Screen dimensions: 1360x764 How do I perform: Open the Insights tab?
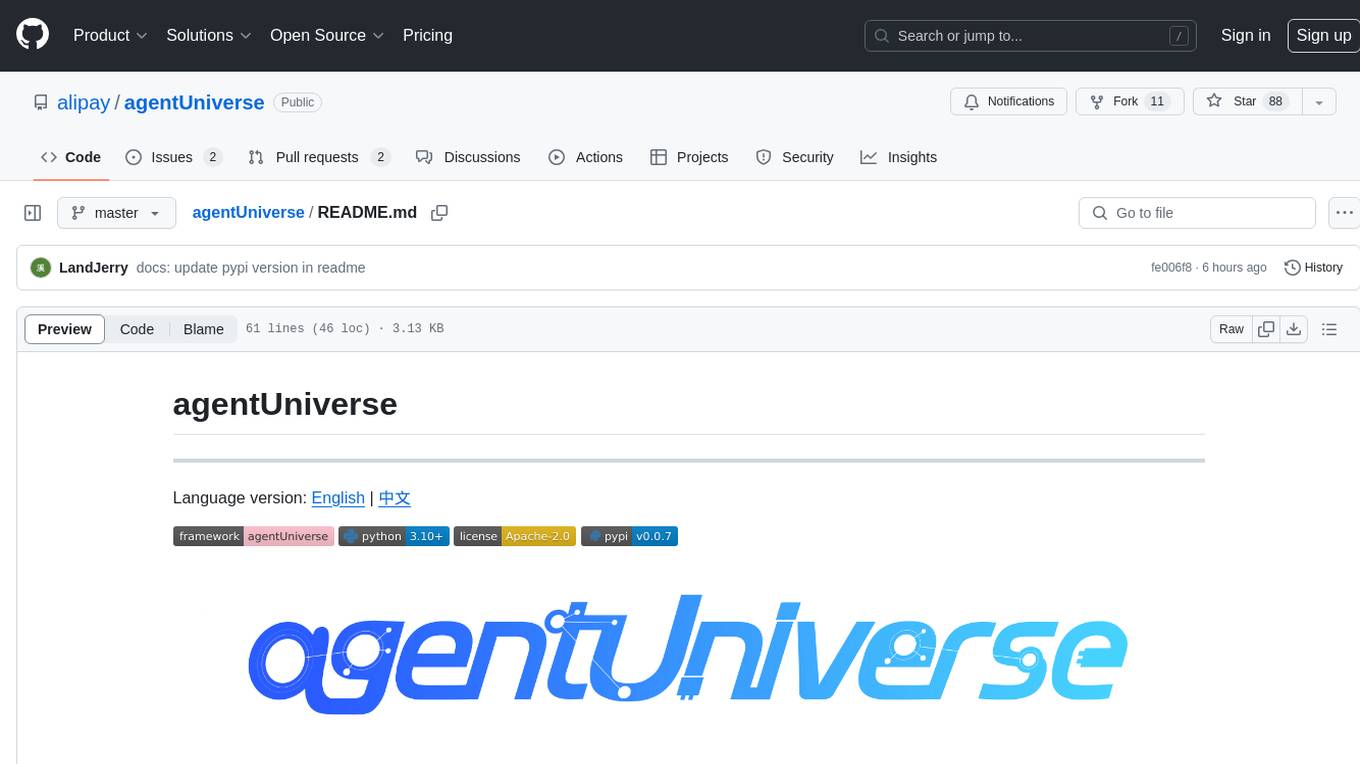click(x=898, y=157)
